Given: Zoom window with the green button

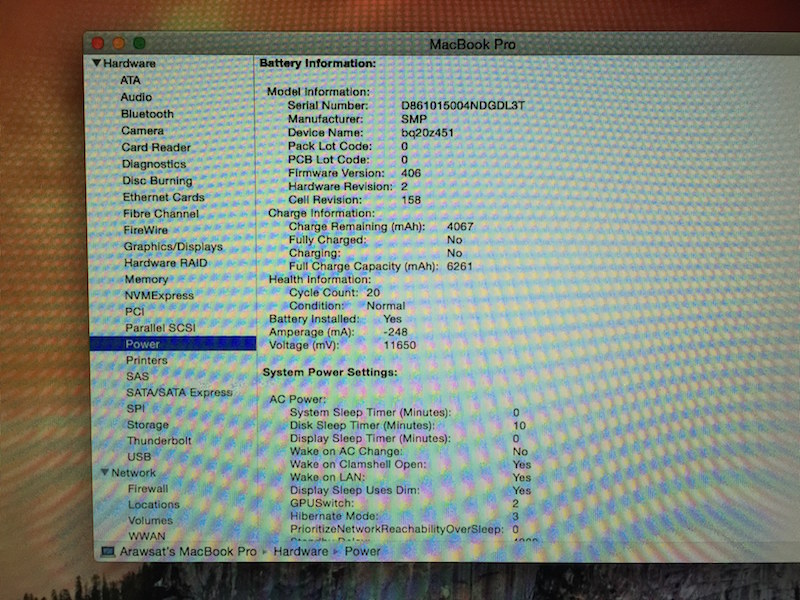Looking at the screenshot, I should tap(139, 43).
